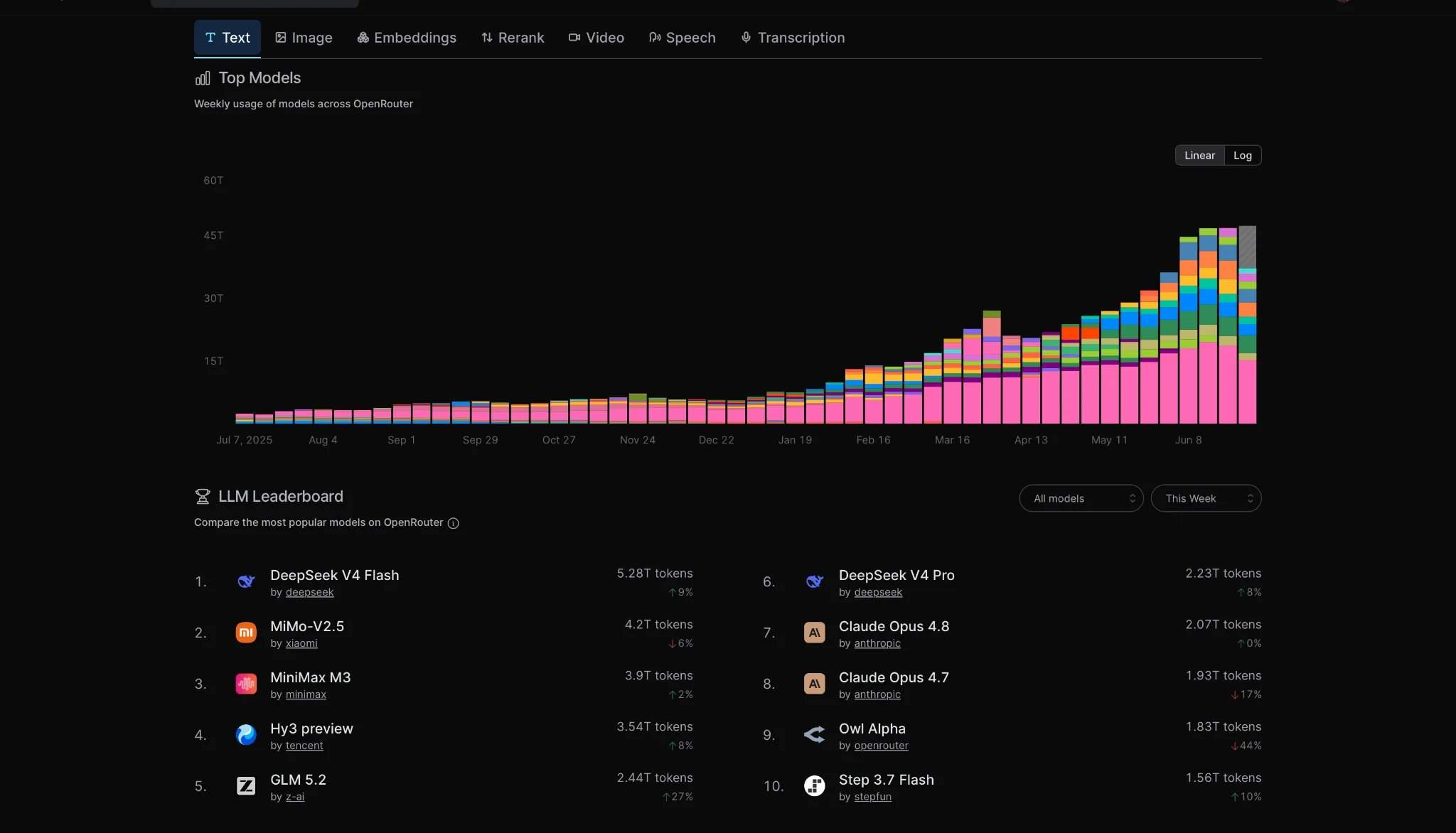The height and width of the screenshot is (833, 1456).
Task: Open the DeepSeek V4 Flash model
Action: [334, 575]
